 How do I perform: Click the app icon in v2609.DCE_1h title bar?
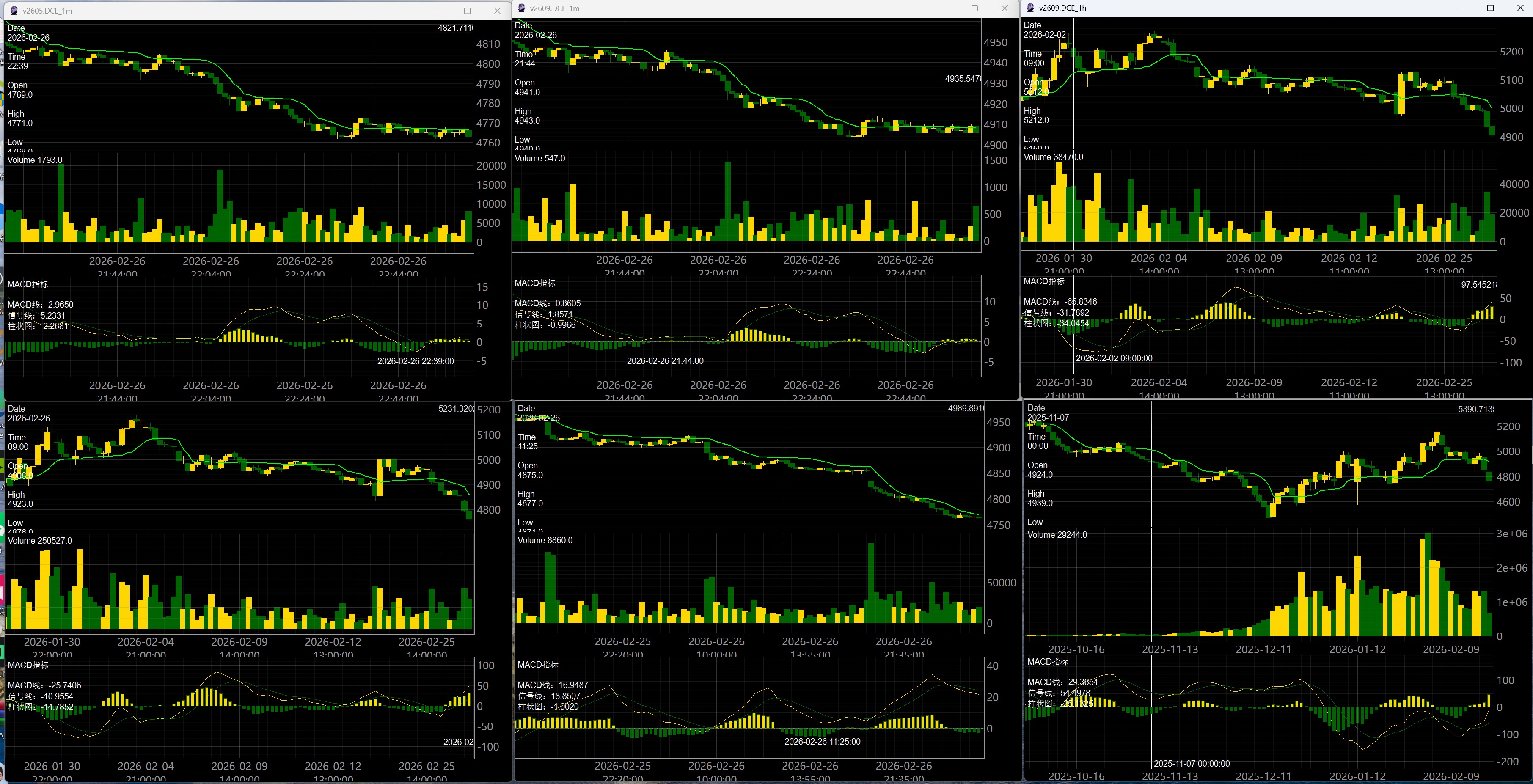[x=1031, y=8]
